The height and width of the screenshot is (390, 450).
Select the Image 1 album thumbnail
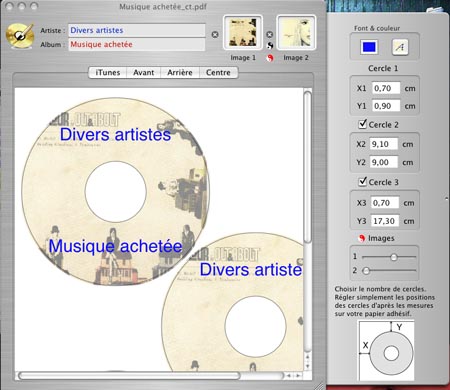(243, 33)
